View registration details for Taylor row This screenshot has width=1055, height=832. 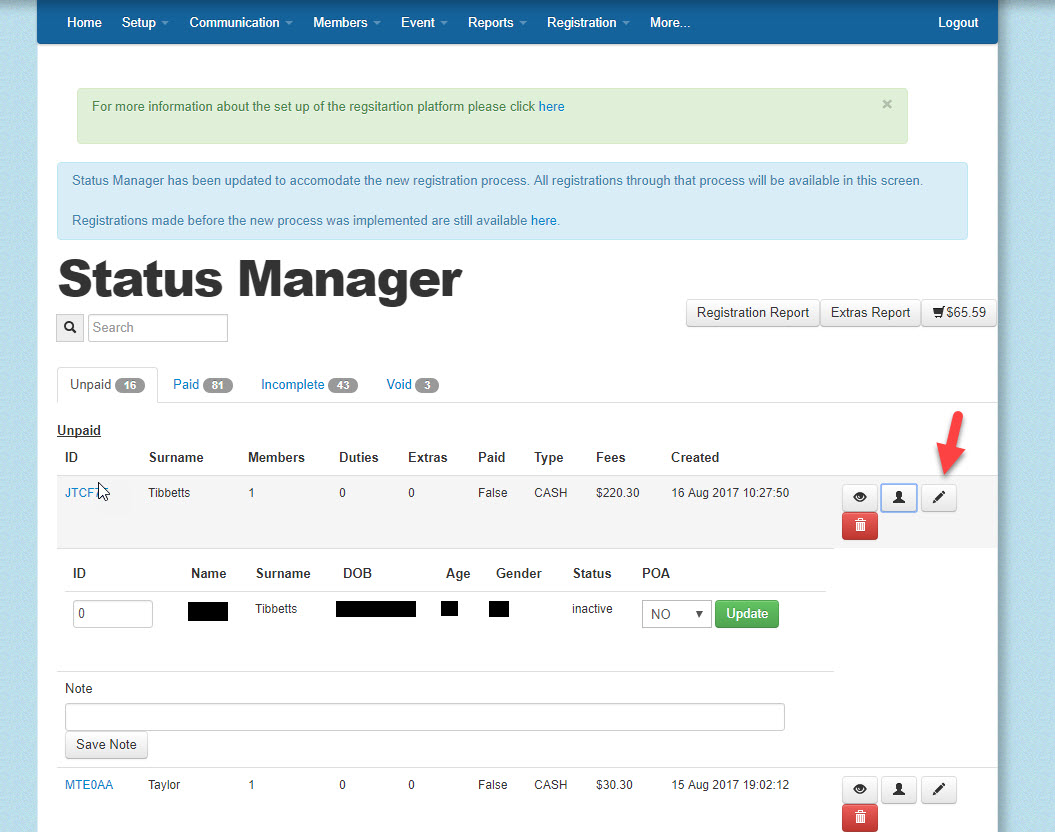[859, 789]
